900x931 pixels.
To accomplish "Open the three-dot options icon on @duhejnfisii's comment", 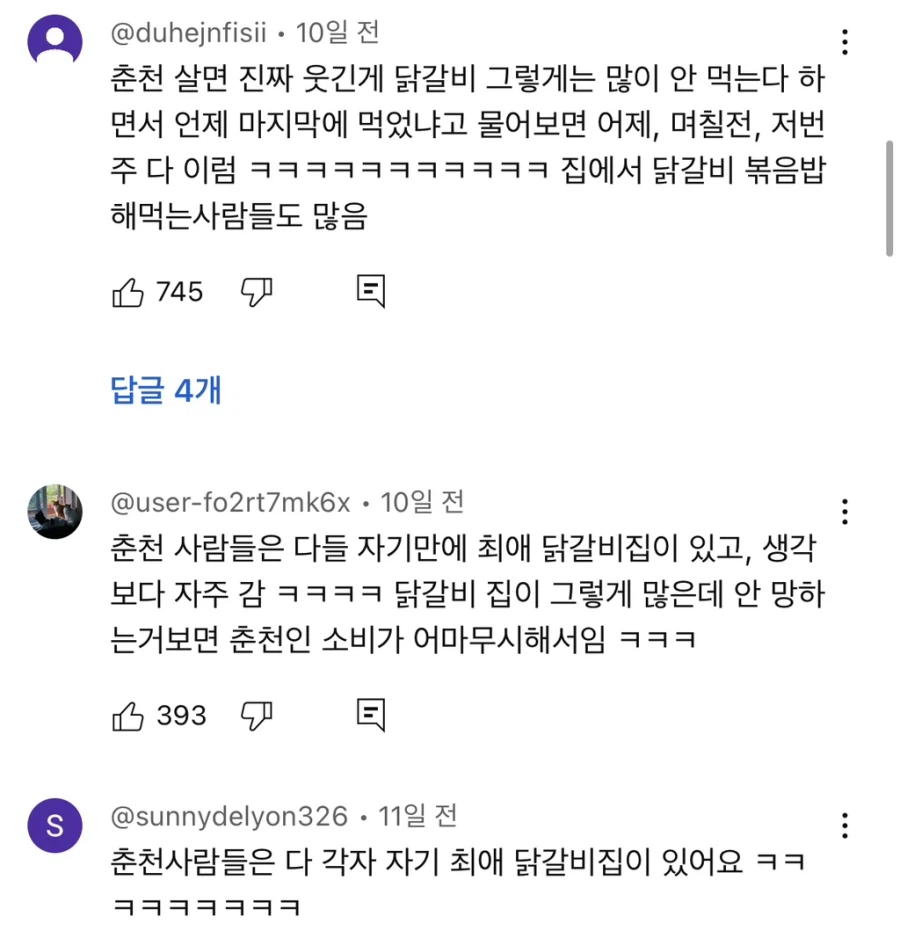I will click(x=845, y=40).
